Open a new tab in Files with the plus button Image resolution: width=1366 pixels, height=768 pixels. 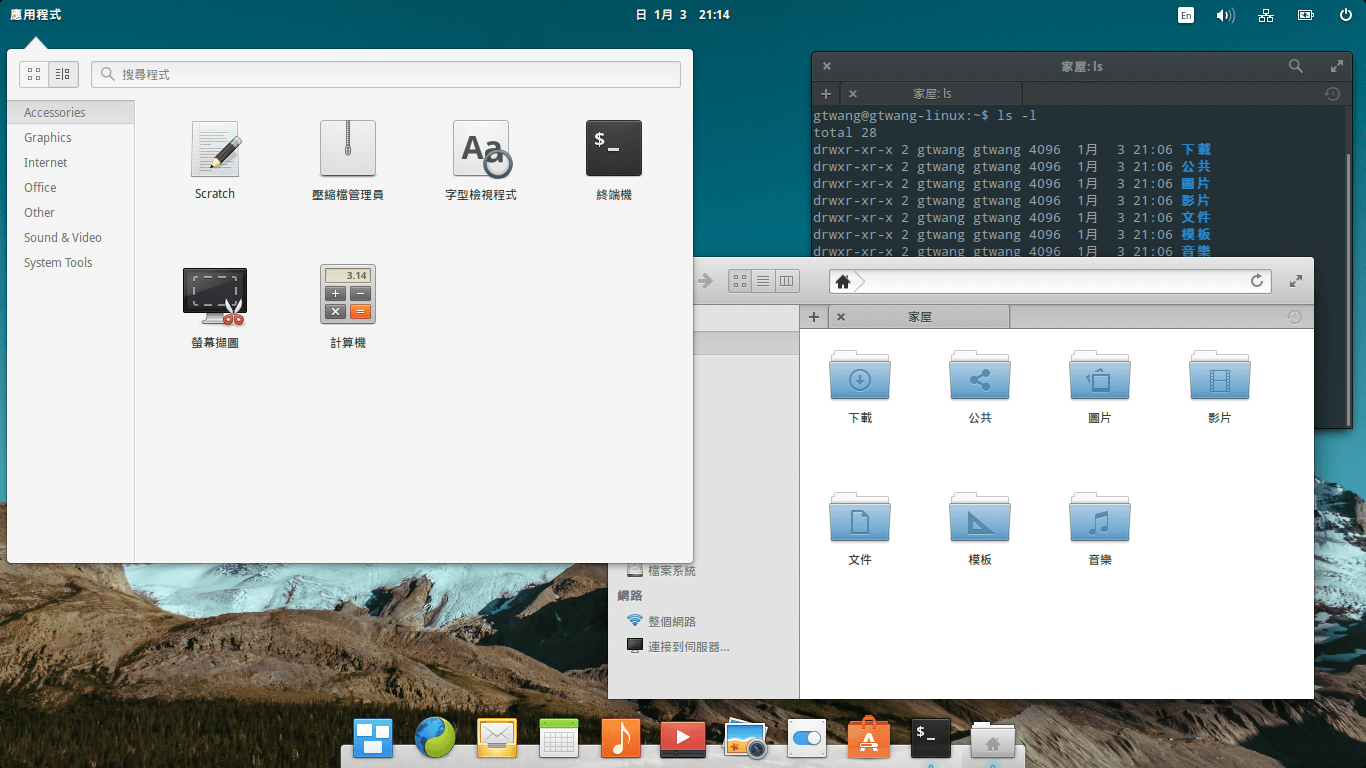[814, 316]
